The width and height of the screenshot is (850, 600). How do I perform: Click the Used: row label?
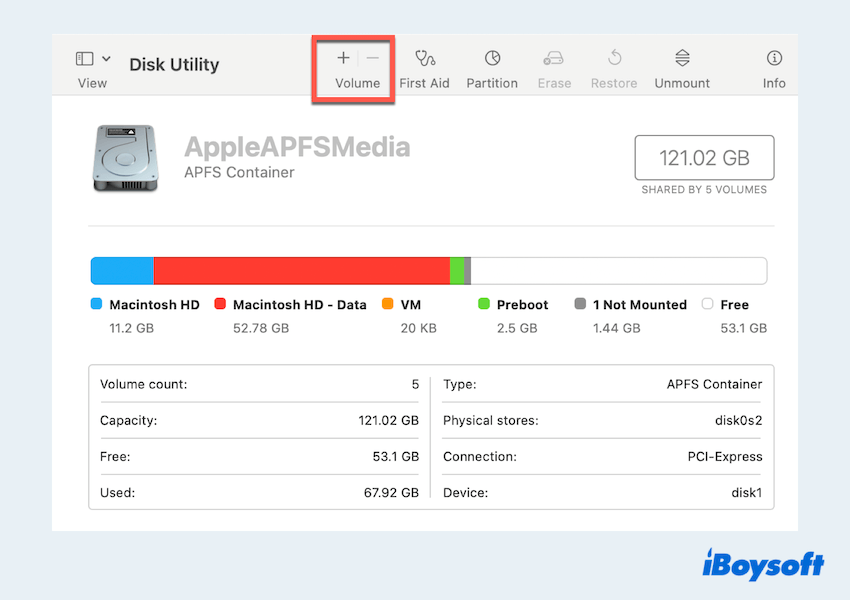118,493
